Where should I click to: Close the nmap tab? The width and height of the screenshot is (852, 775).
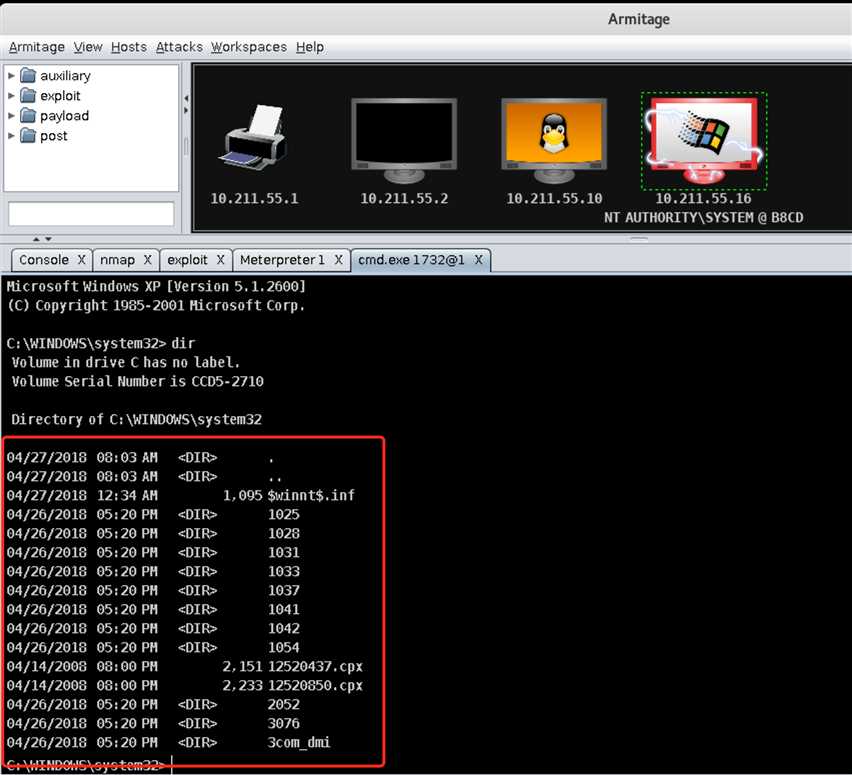click(x=147, y=260)
